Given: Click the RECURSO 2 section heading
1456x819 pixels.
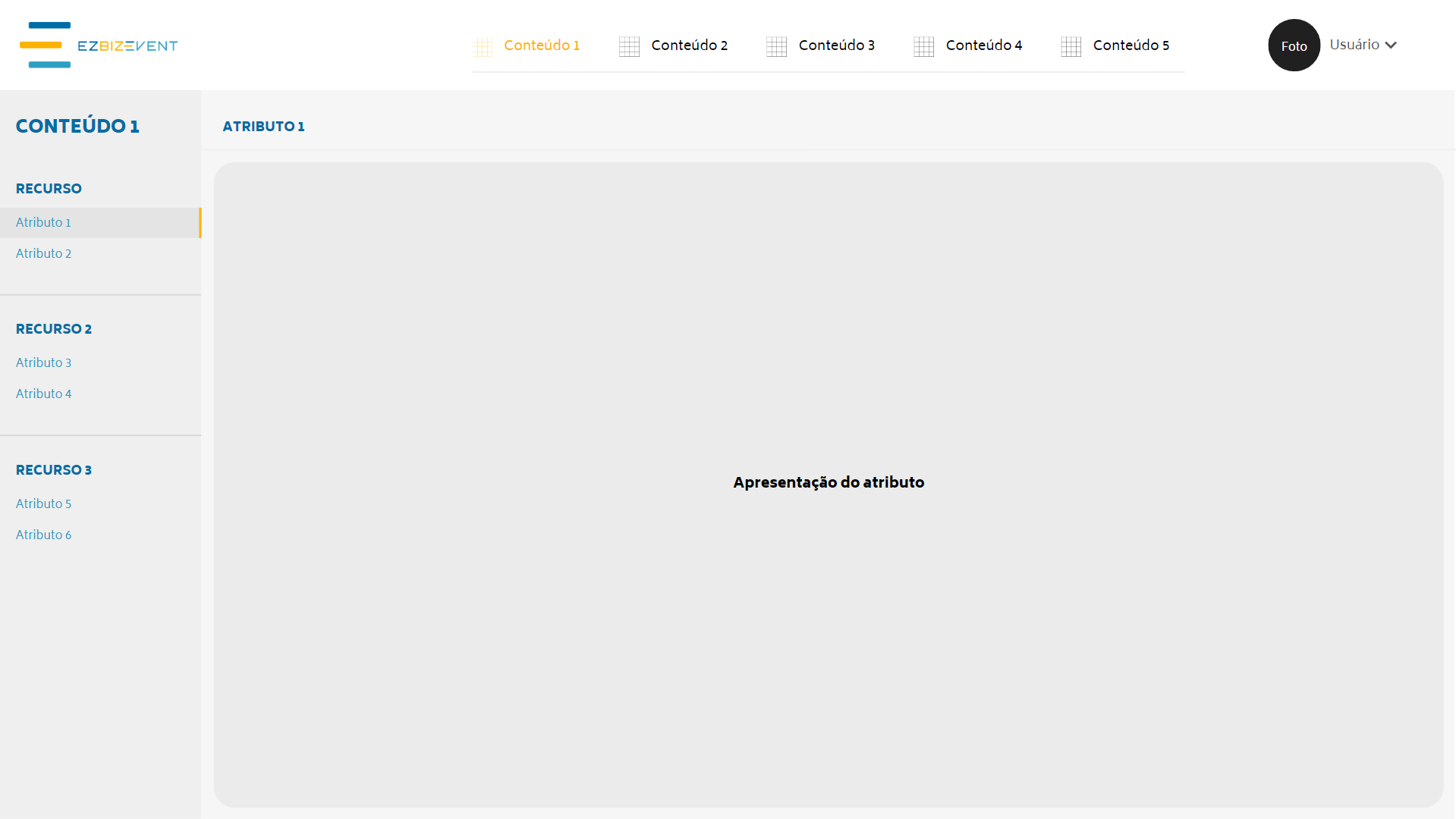Looking at the screenshot, I should point(54,329).
